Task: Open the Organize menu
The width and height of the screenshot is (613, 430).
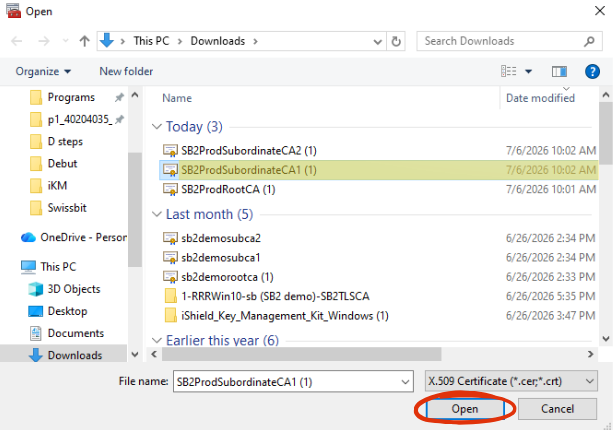Action: (x=43, y=72)
